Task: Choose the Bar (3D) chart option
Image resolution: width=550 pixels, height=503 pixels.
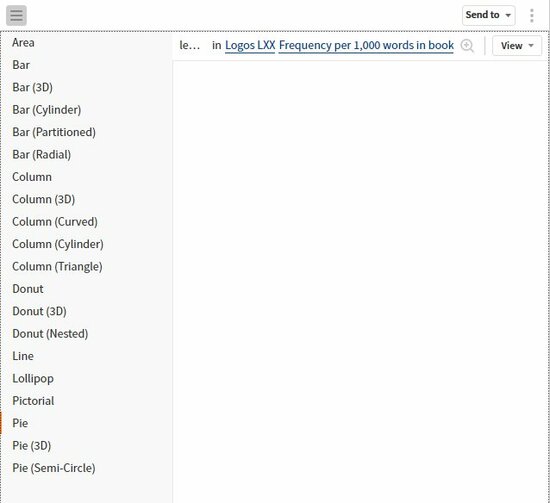Action: 32,87
